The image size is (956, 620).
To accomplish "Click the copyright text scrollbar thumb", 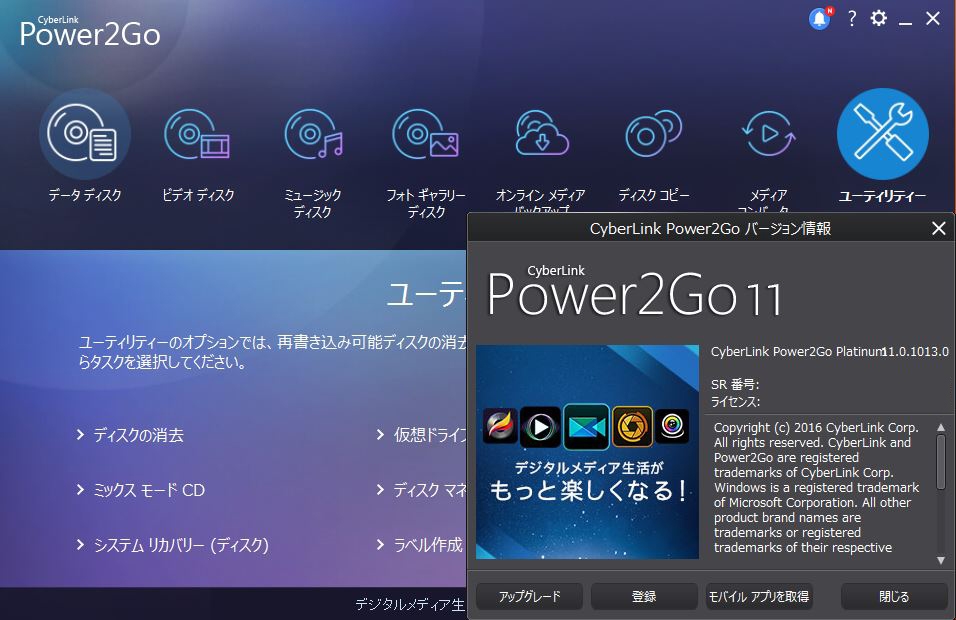I will [x=941, y=461].
